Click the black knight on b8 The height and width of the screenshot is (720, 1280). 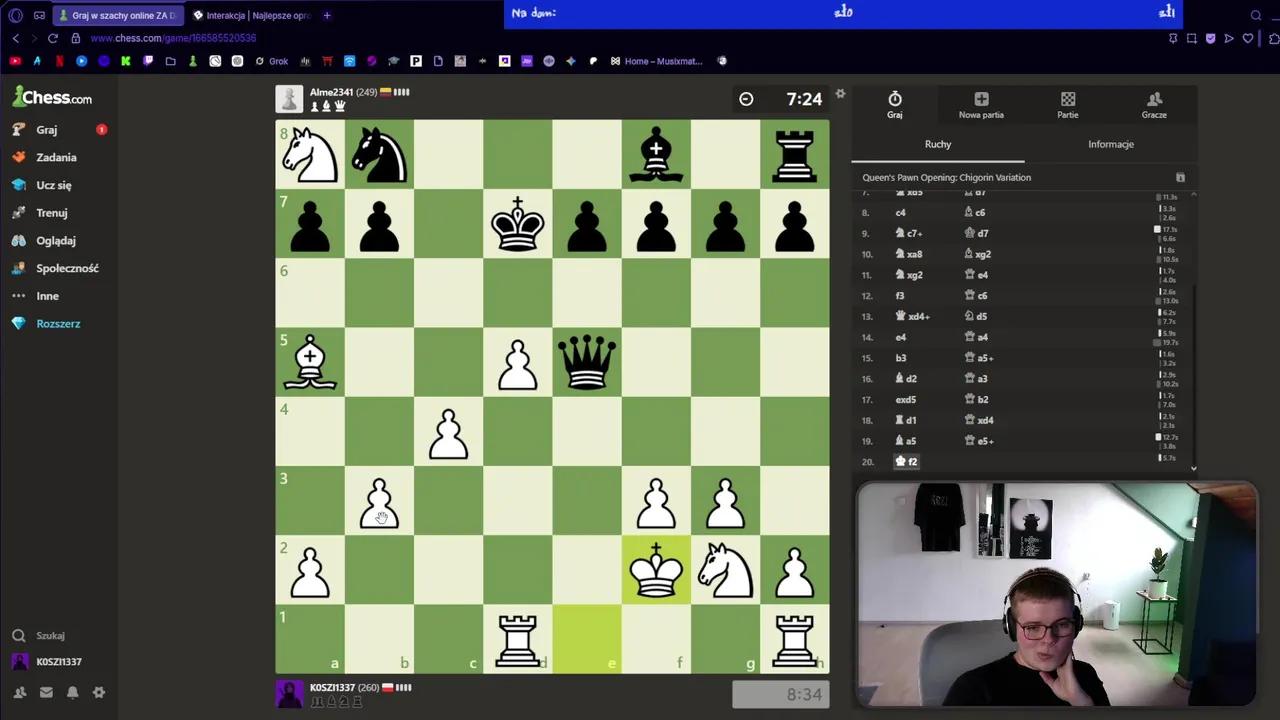tap(379, 154)
